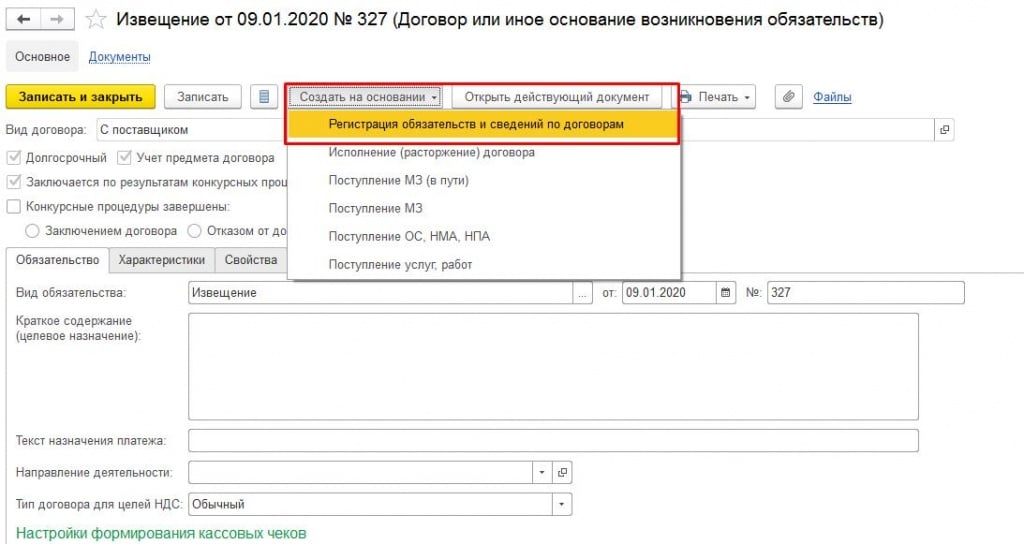Open calendar picker for the date field
The height and width of the screenshot is (544, 1024).
tap(725, 293)
